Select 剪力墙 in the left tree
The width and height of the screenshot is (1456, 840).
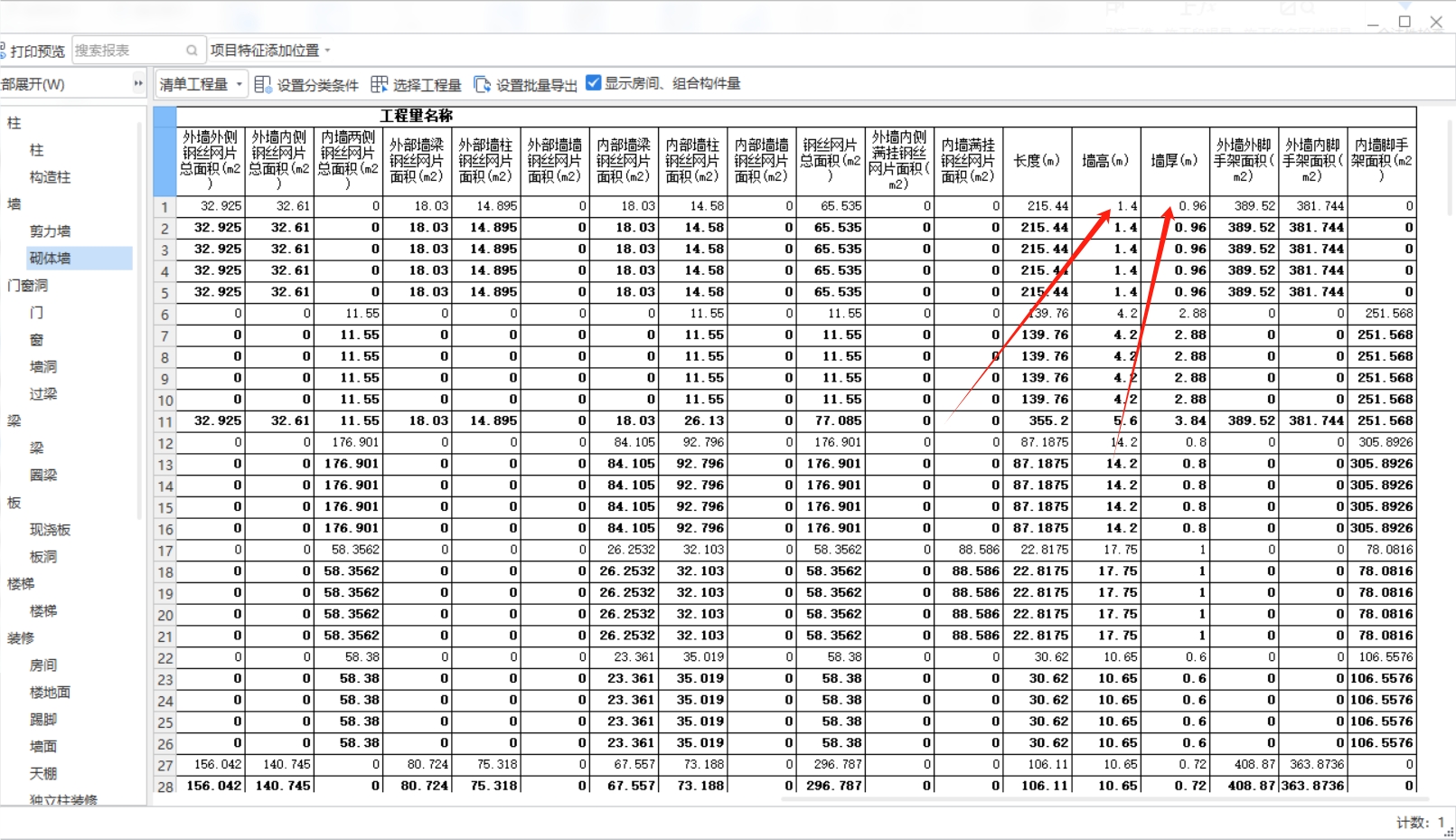[x=50, y=231]
